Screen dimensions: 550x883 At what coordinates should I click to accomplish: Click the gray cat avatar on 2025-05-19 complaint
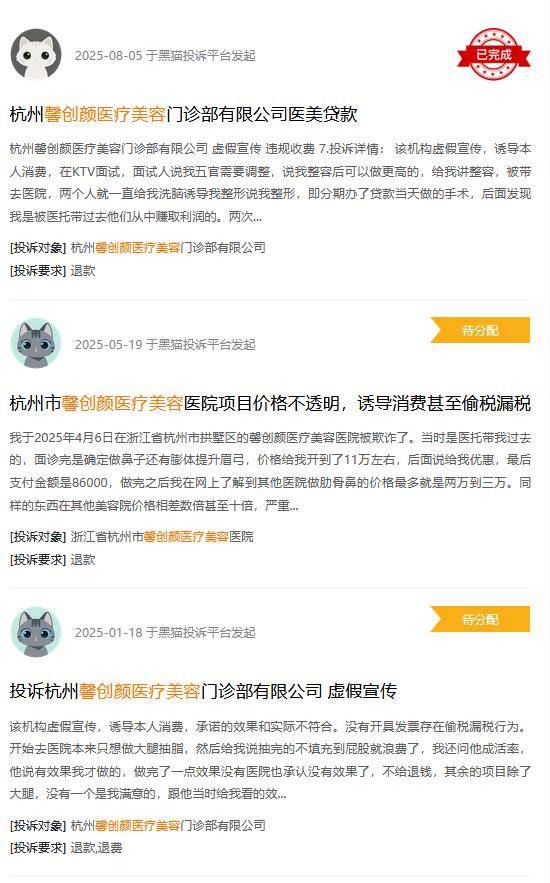pos(36,344)
